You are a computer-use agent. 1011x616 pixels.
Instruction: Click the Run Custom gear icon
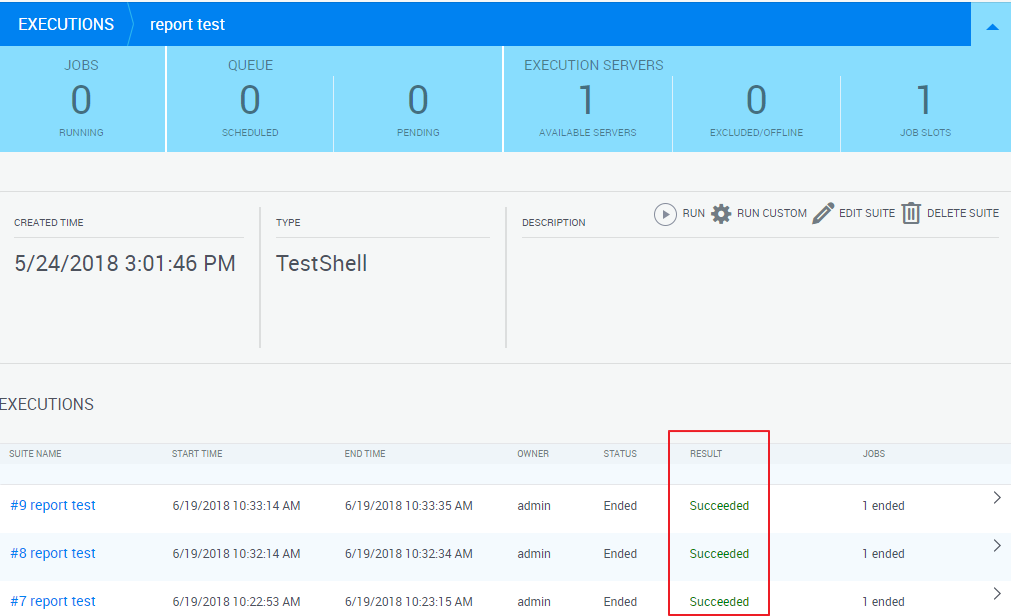tap(721, 214)
